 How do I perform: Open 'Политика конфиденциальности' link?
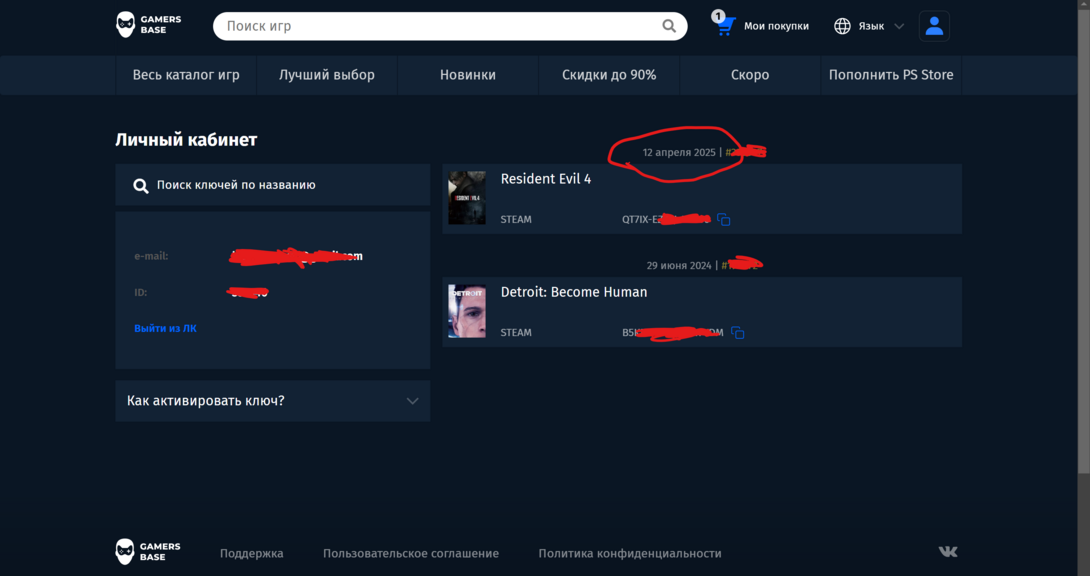[630, 554]
